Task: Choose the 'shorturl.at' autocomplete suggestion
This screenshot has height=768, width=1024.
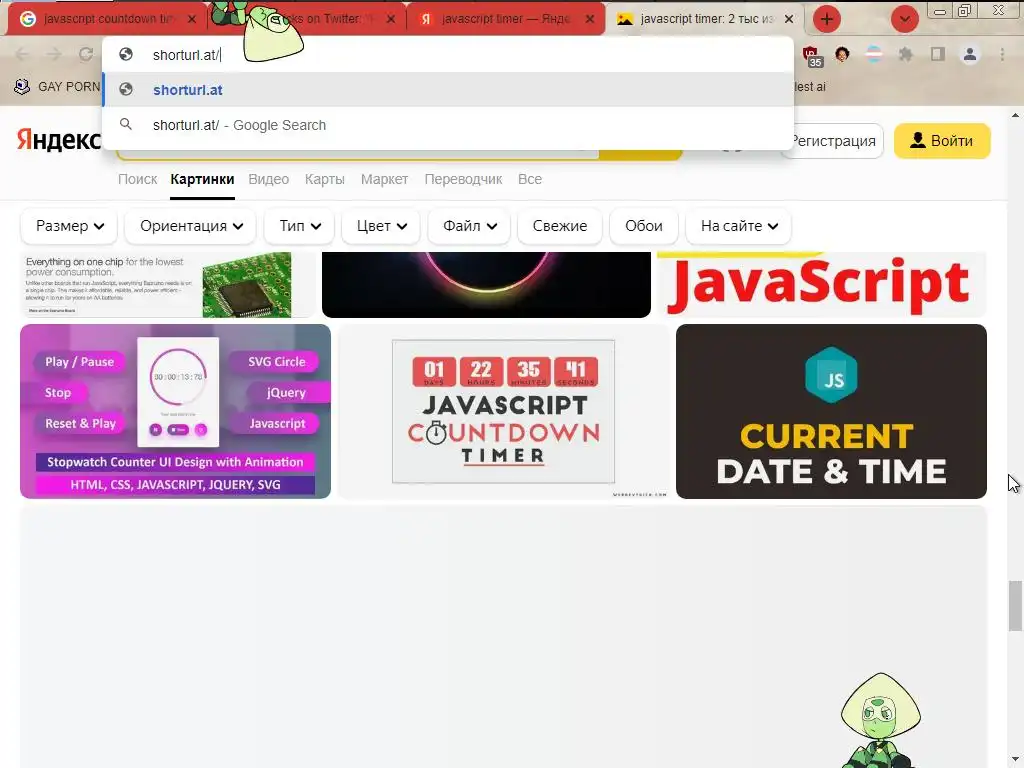Action: [448, 89]
